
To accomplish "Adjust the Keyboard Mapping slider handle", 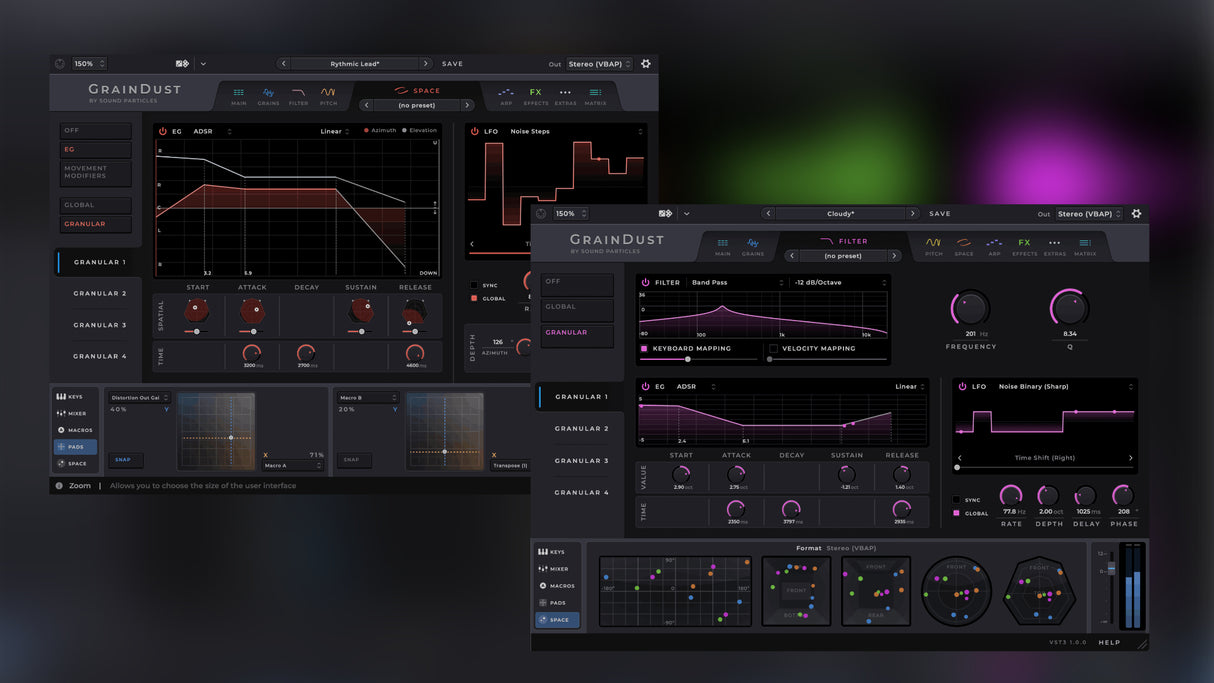I will point(687,359).
